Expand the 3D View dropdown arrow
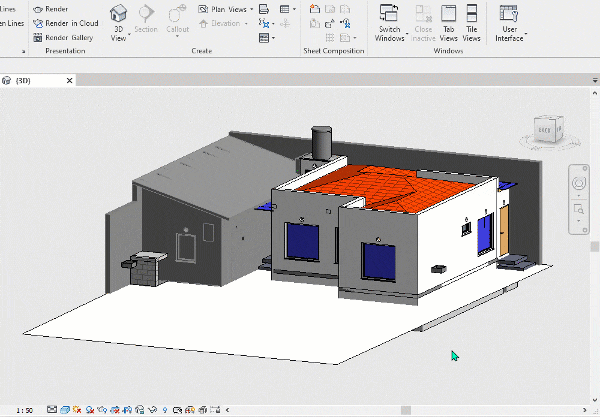The image size is (600, 417). [129, 34]
